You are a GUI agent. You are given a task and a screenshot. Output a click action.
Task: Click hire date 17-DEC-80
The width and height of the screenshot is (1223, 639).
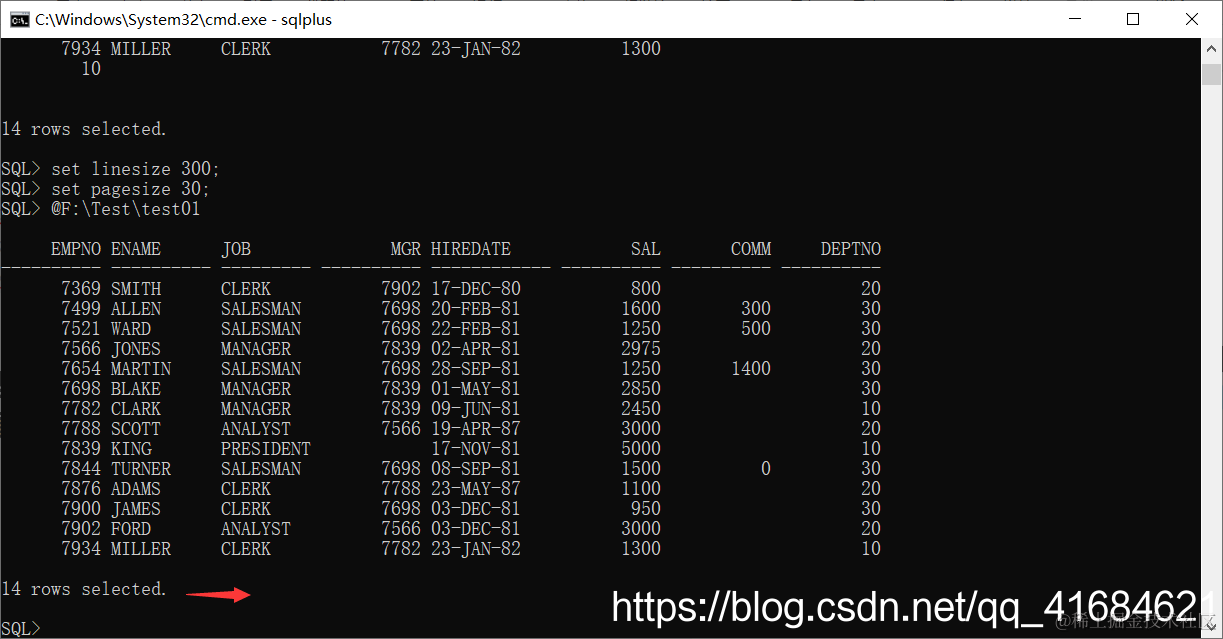tap(476, 289)
